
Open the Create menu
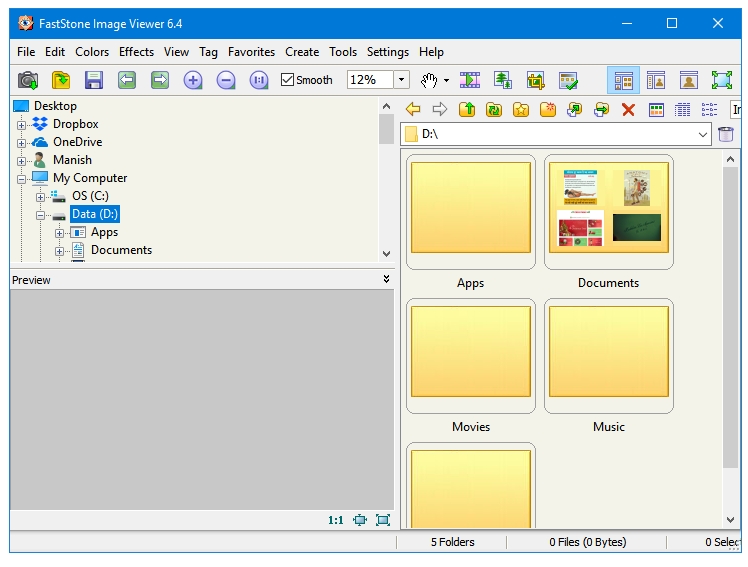(302, 52)
